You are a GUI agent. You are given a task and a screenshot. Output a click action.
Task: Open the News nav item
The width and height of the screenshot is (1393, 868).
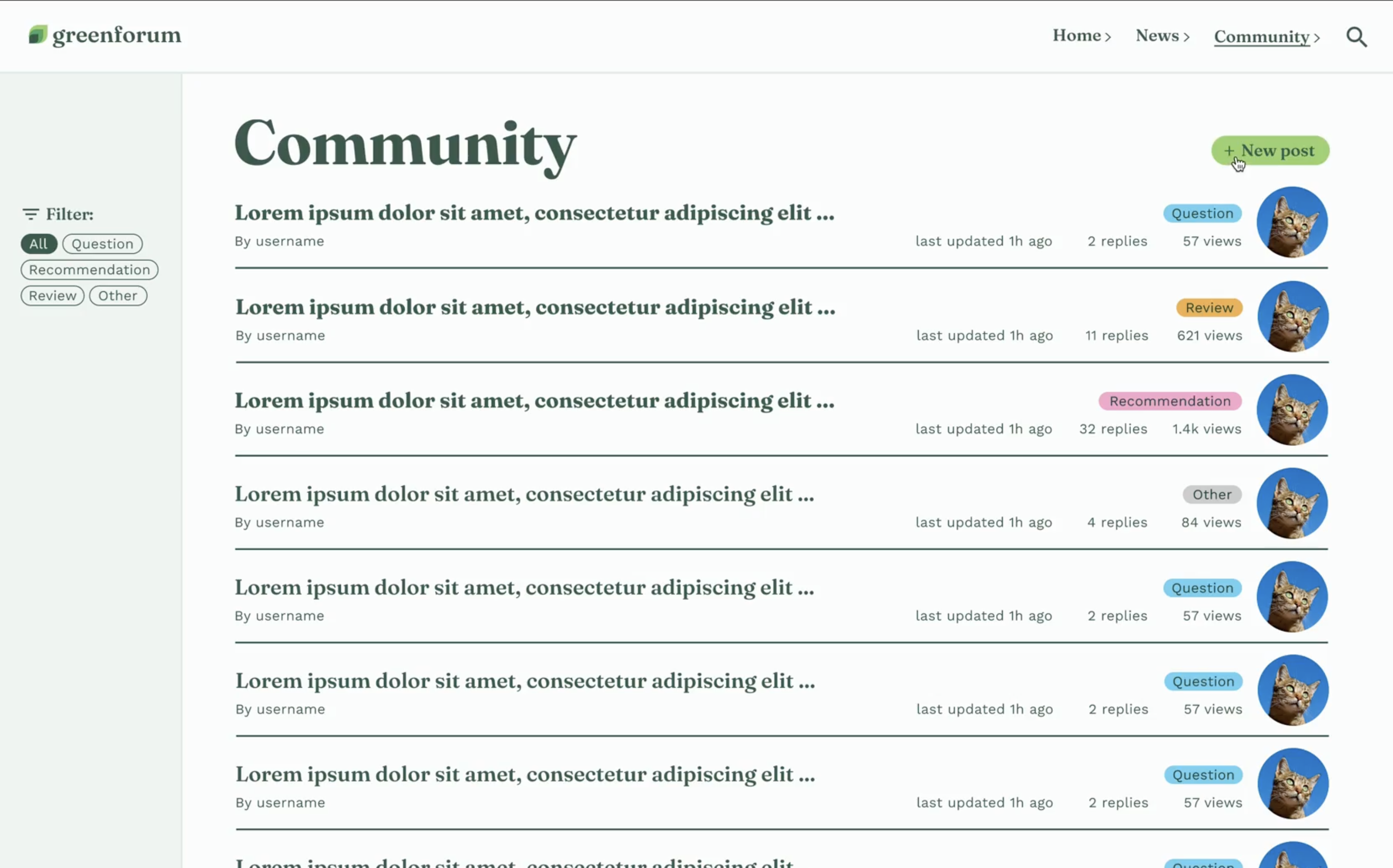pos(1157,36)
